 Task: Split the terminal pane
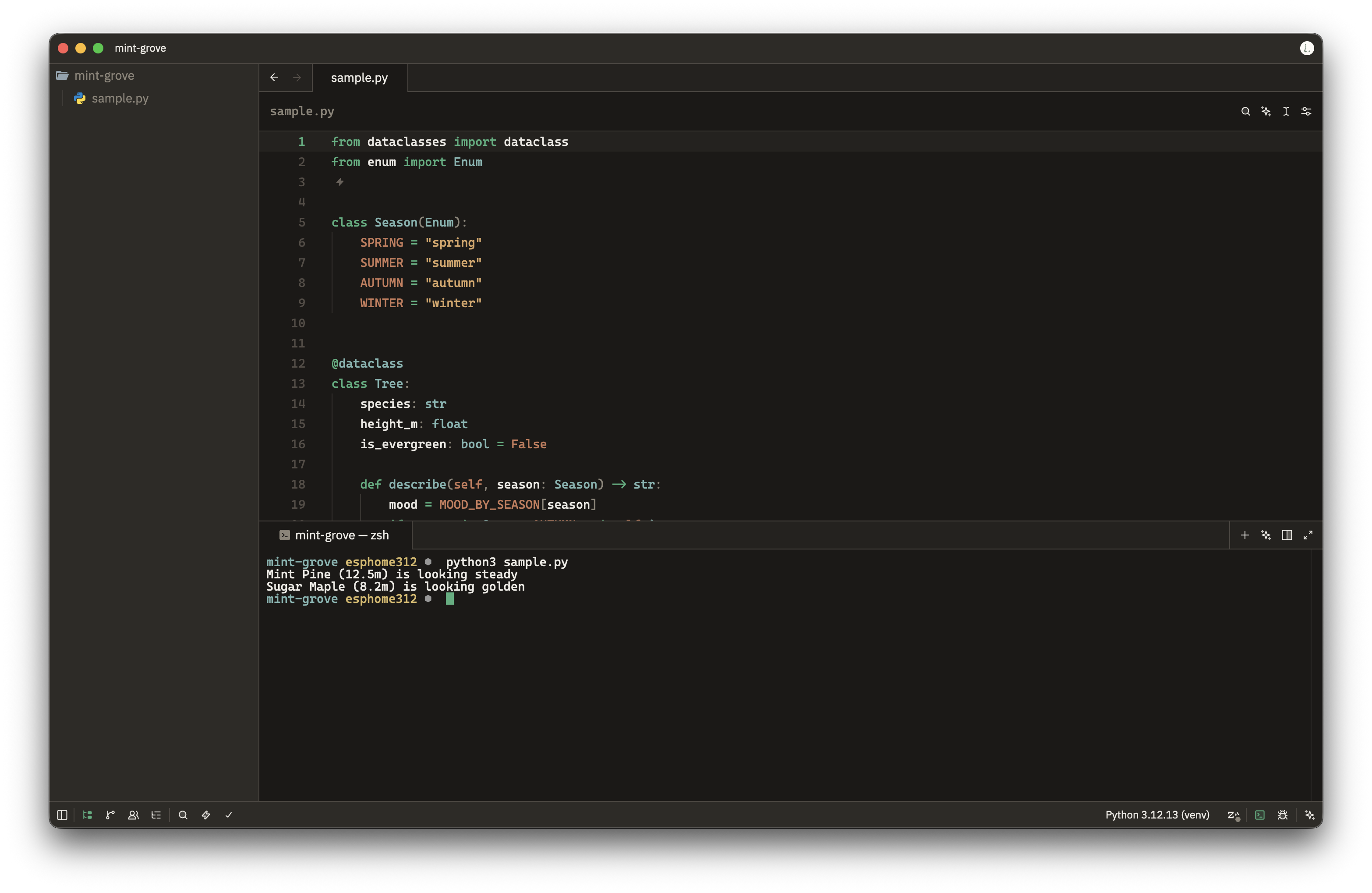pyautogui.click(x=1287, y=535)
